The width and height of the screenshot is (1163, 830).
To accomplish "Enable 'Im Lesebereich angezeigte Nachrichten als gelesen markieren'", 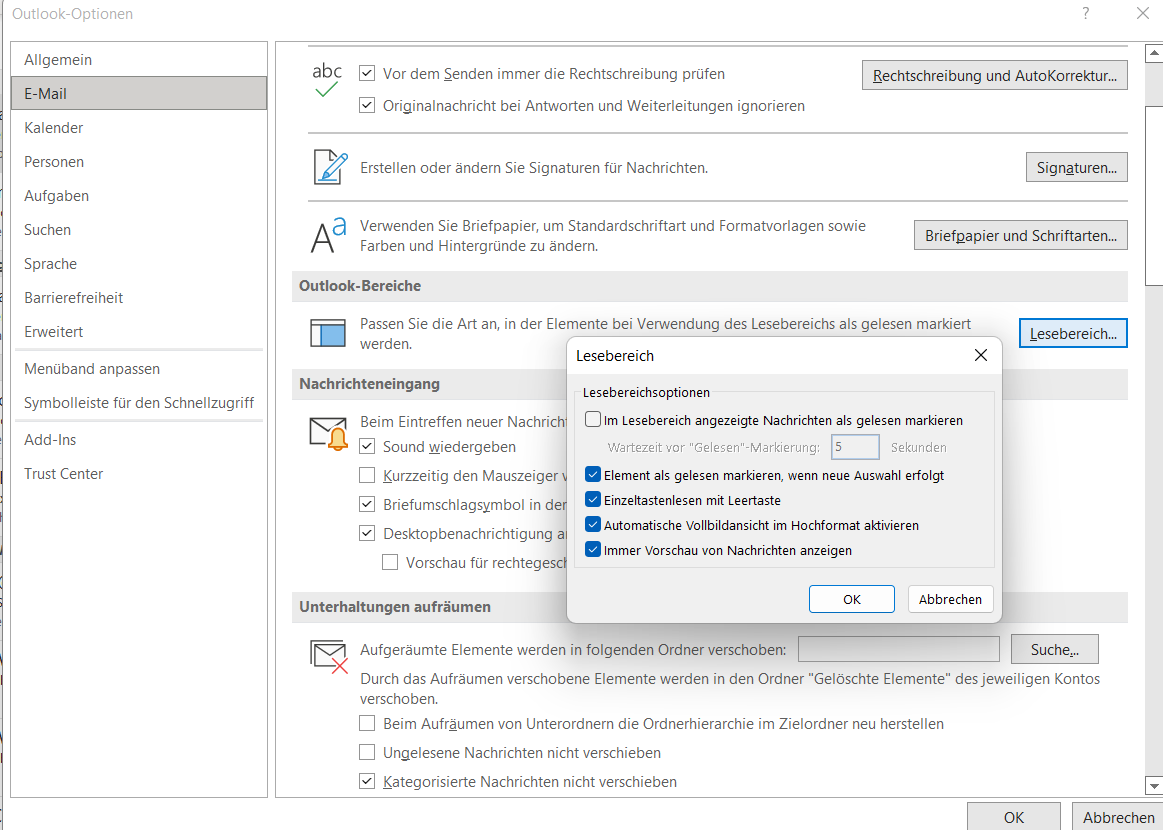I will [x=593, y=420].
